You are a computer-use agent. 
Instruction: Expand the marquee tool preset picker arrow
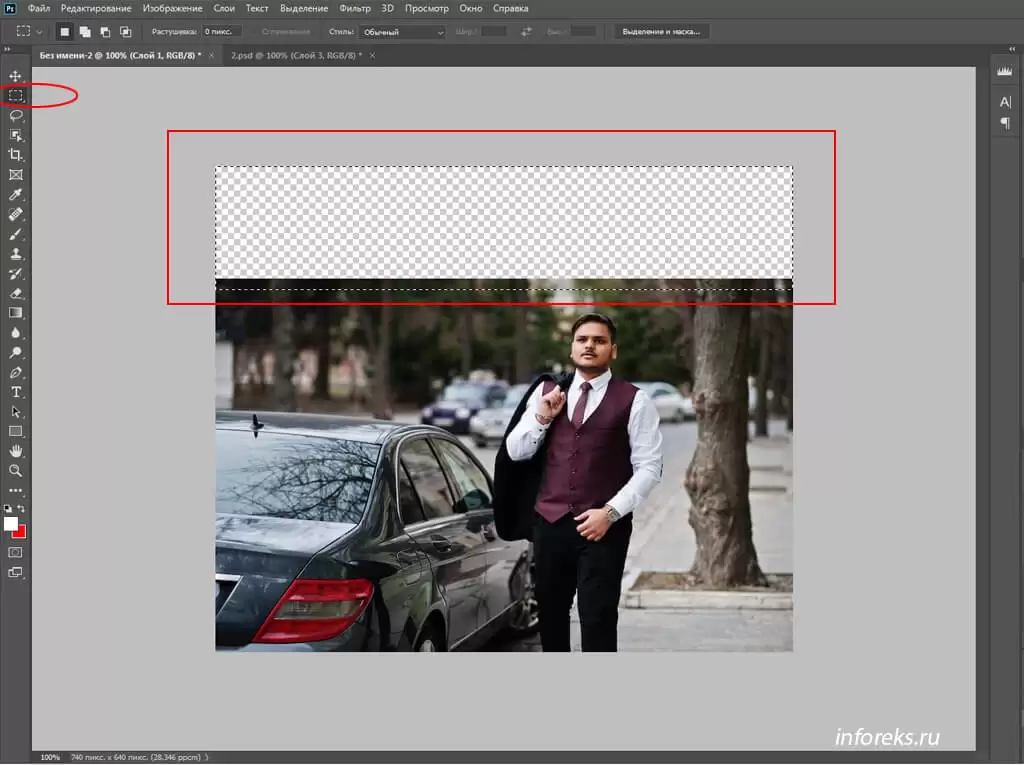pyautogui.click(x=39, y=32)
